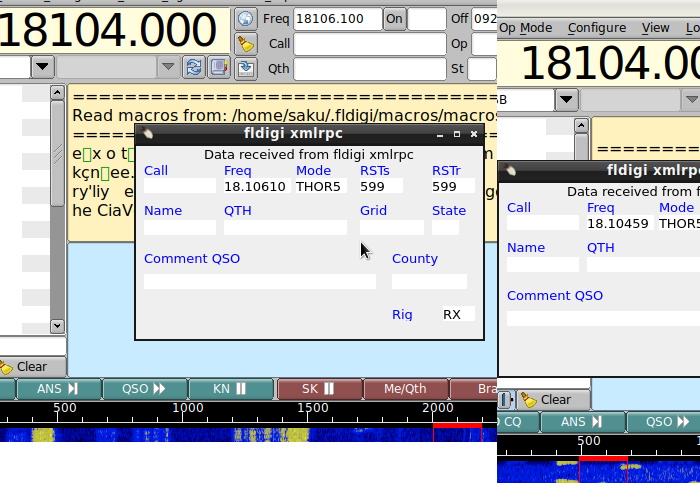Click the blue refresh arrows icon
700x500 pixels.
click(194, 67)
